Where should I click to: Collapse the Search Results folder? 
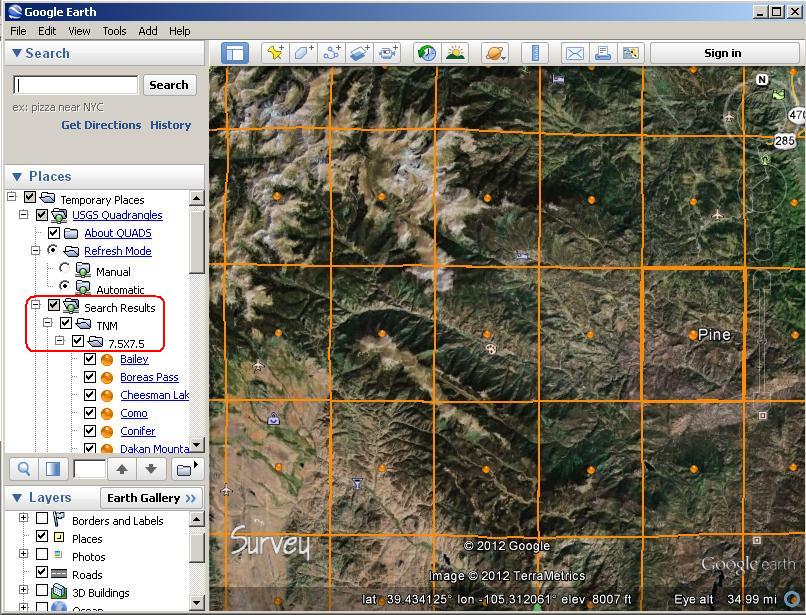tap(34, 304)
